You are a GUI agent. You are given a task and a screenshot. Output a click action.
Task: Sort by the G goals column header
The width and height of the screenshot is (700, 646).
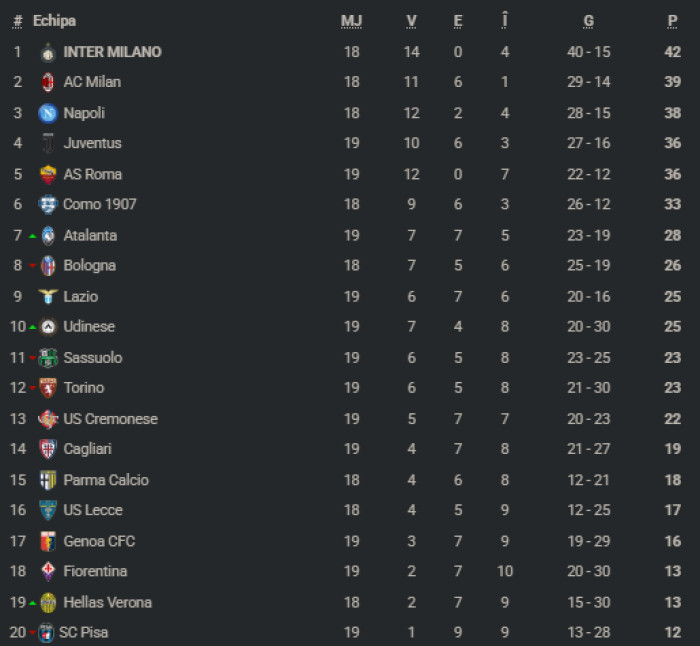coord(589,21)
